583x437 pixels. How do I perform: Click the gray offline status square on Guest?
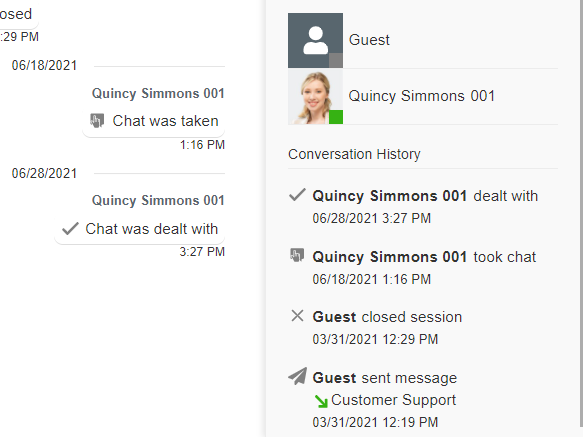pyautogui.click(x=336, y=60)
